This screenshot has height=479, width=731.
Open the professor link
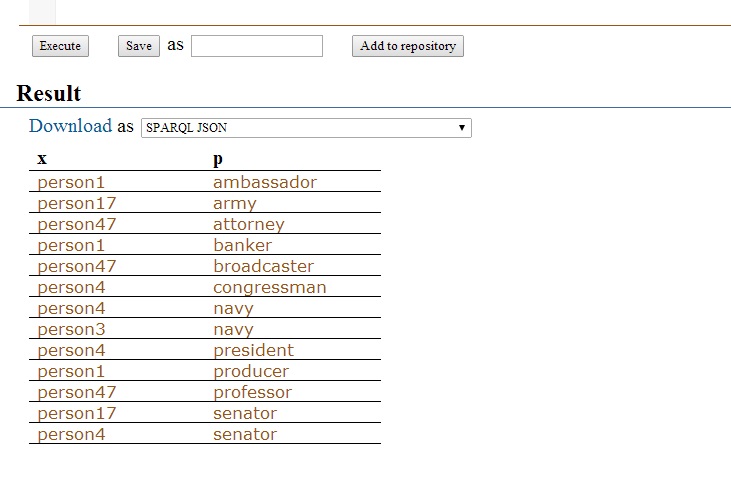click(252, 392)
